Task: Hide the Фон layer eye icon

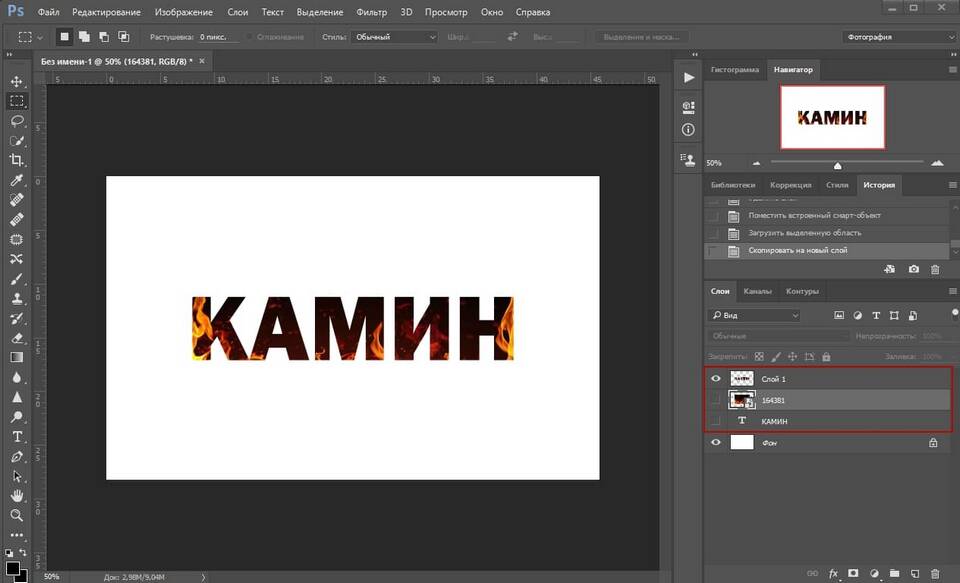Action: click(x=715, y=442)
